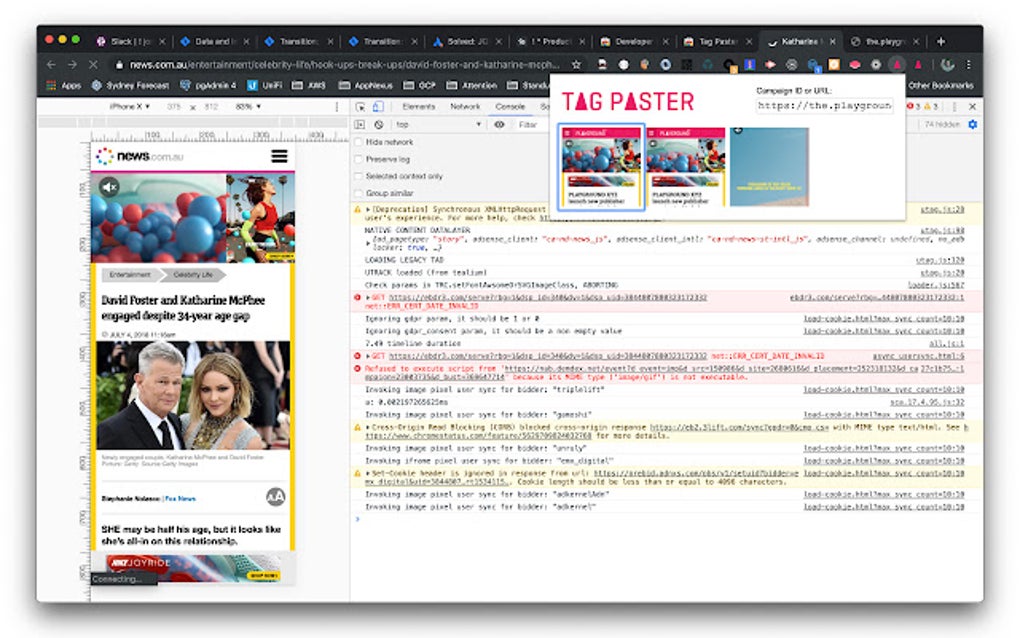Enable the Hide network checkbox

coord(358,142)
